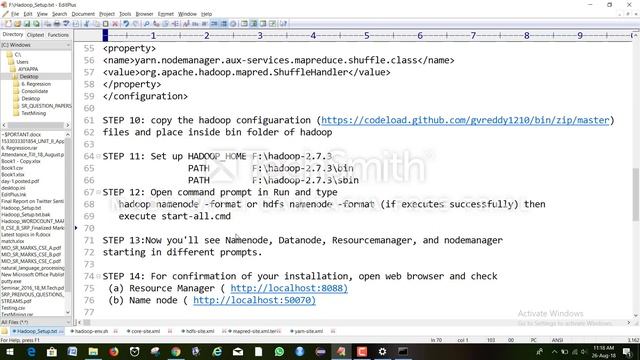Open the Emmet menu
640x360 pixels.
click(x=165, y=14)
